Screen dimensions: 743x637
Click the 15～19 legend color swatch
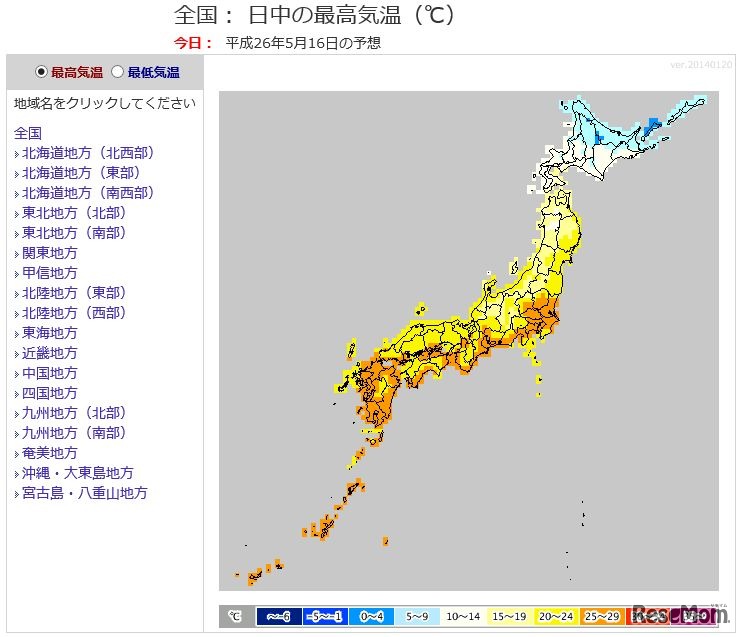[x=509, y=617]
